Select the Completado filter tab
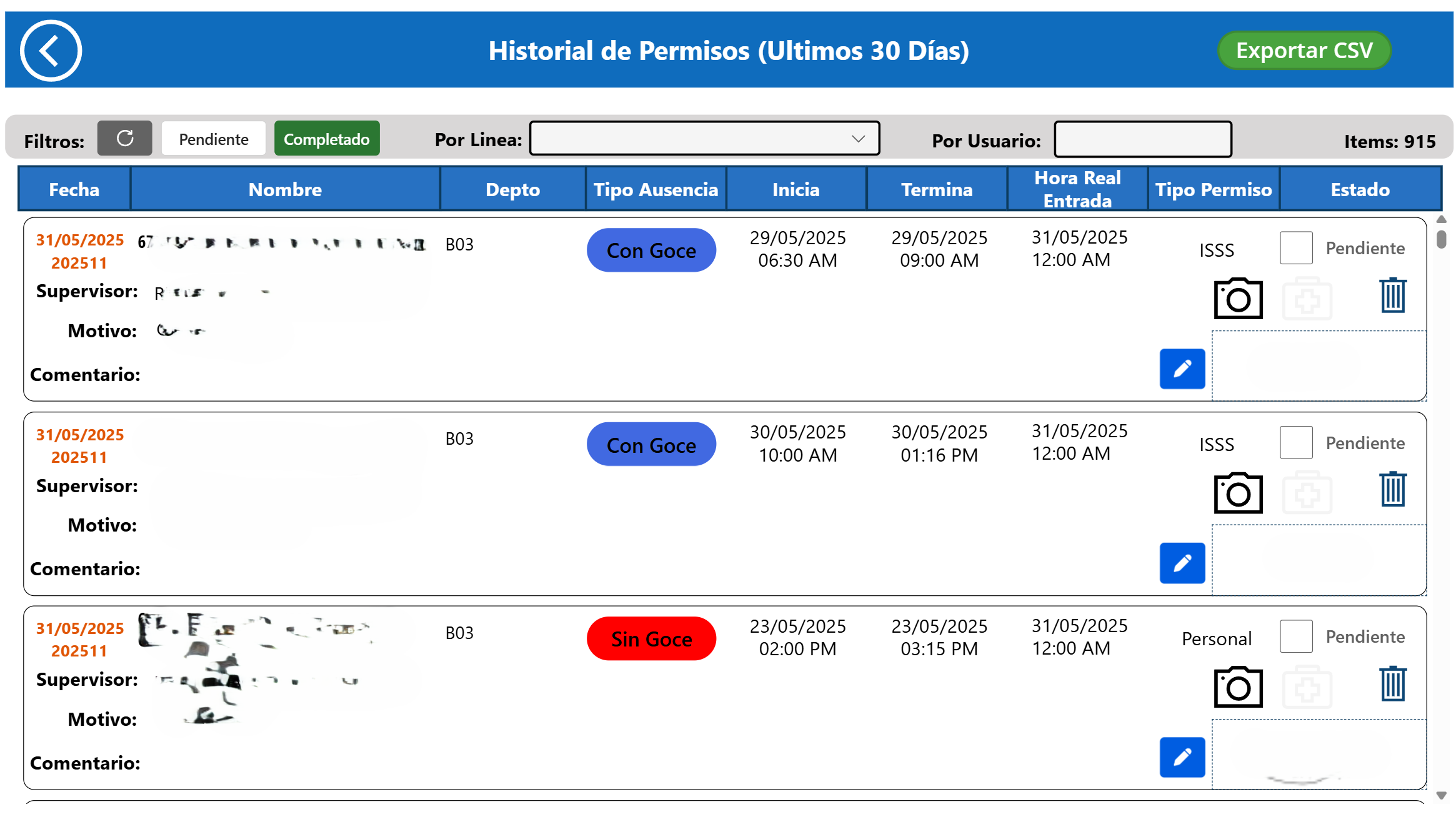The height and width of the screenshot is (827, 1456). (x=326, y=138)
